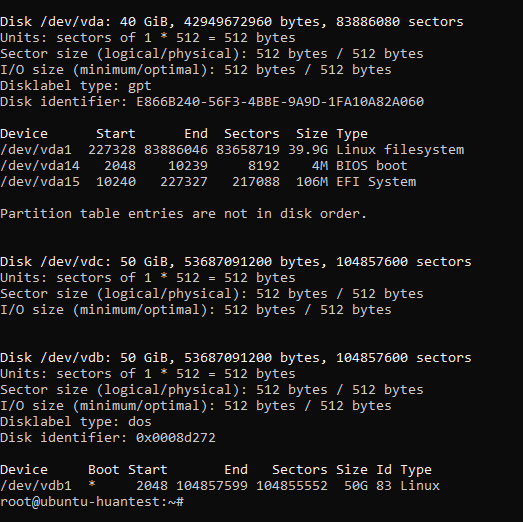The height and width of the screenshot is (522, 523).
Task: Click the Disklabel type: dos line
Action: [x=76, y=422]
